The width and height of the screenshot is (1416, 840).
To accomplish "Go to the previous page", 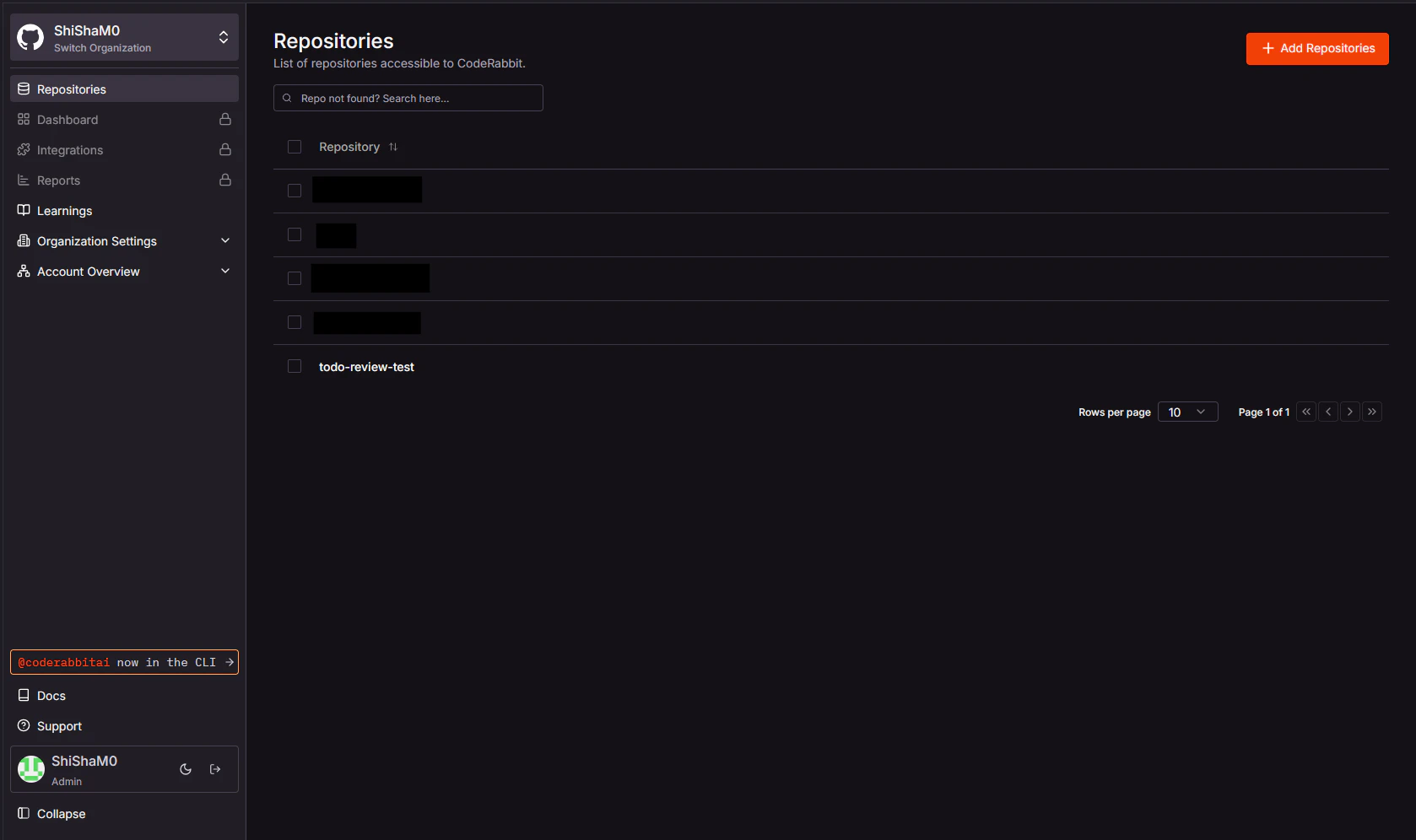I will tap(1328, 412).
